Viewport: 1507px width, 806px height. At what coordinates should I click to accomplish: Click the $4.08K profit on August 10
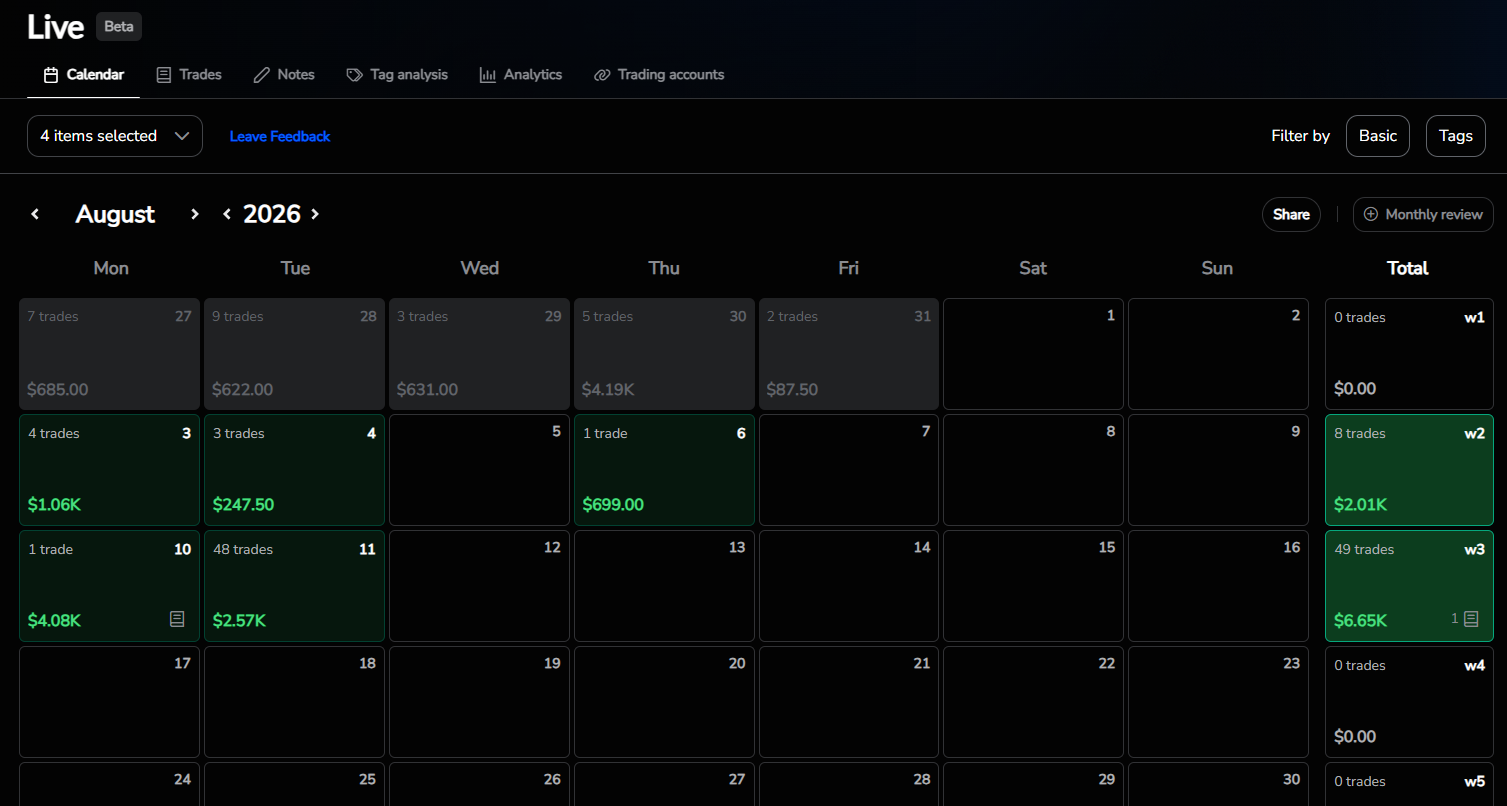54,620
